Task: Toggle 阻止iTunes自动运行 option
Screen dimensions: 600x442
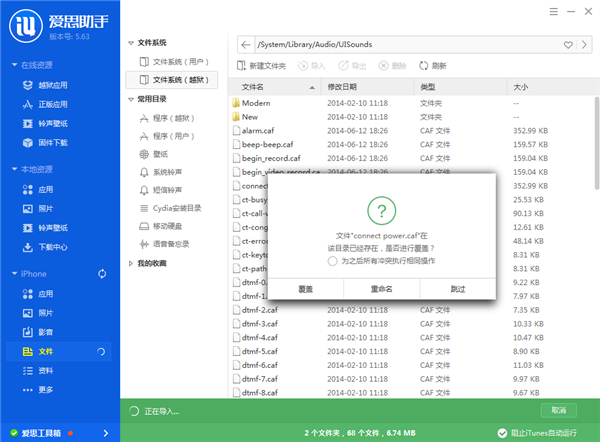Action: click(x=537, y=433)
